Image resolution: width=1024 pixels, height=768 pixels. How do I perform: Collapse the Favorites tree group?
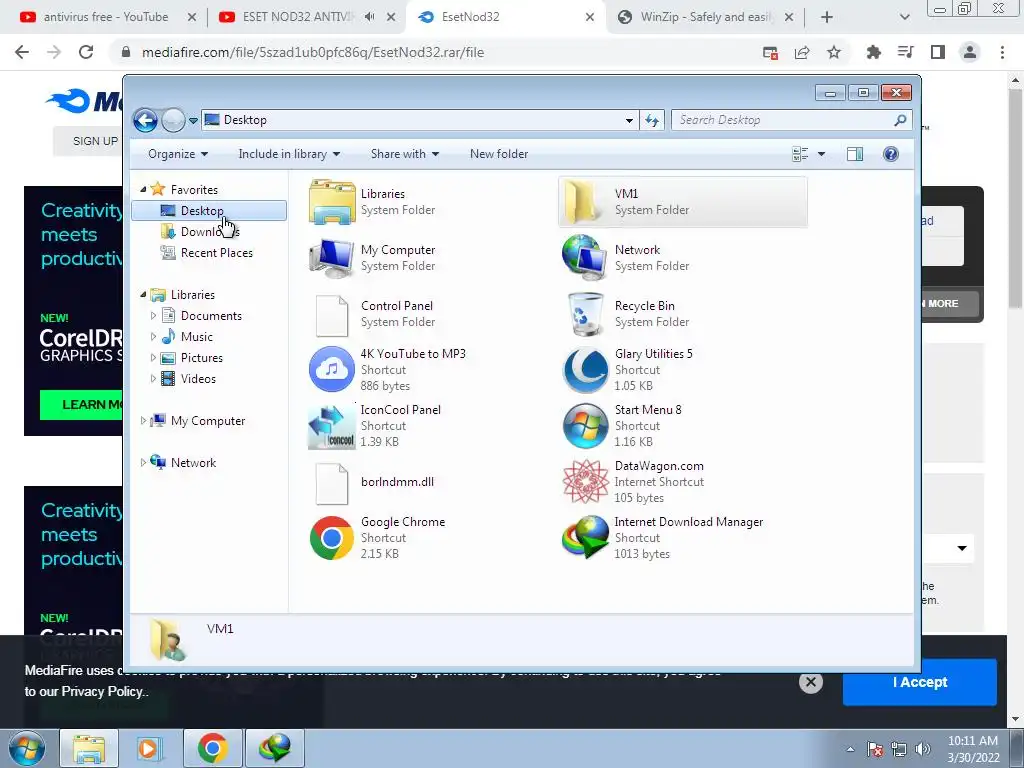143,189
